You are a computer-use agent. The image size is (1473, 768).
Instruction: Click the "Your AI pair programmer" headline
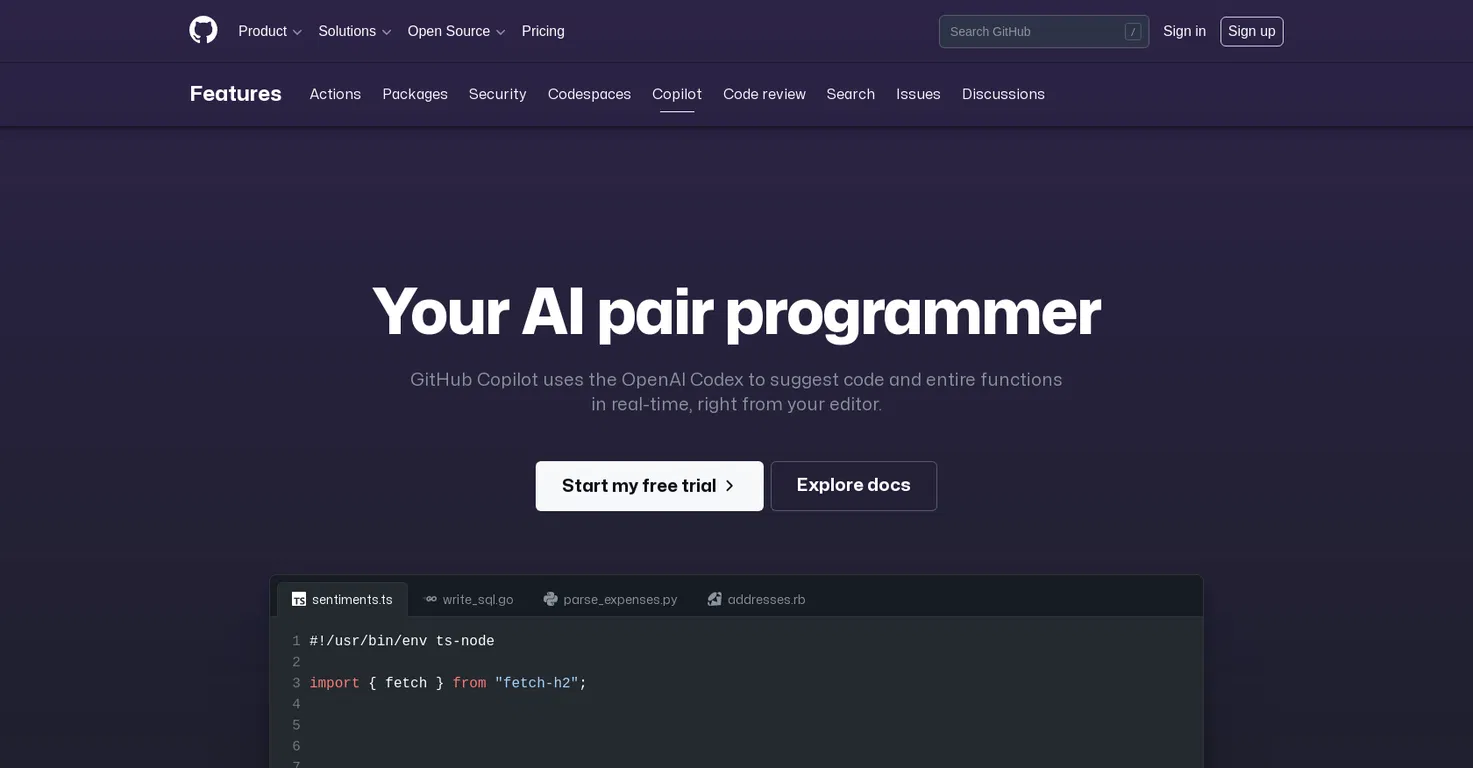736,311
